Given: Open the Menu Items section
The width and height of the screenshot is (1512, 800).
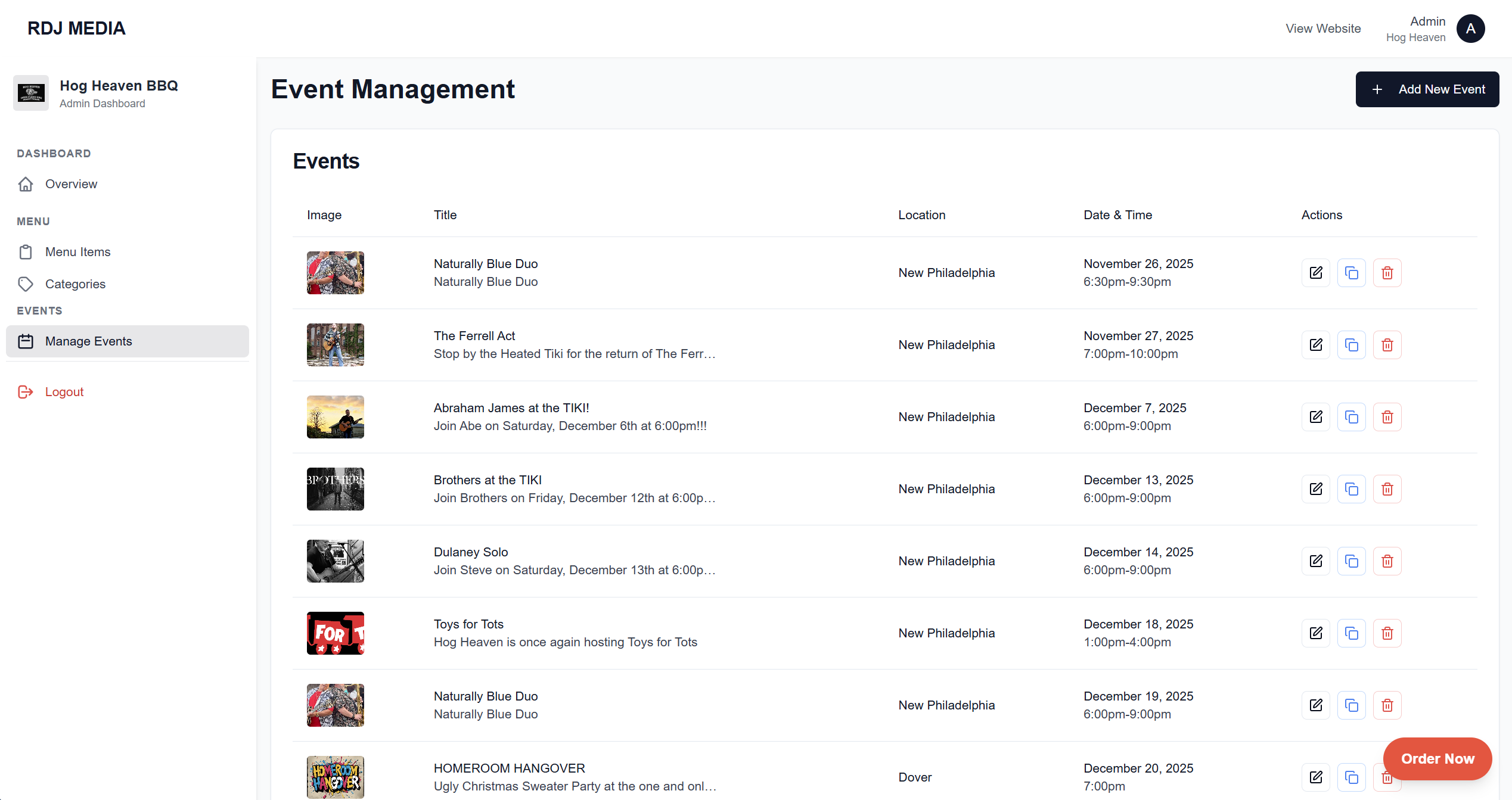Looking at the screenshot, I should (78, 251).
